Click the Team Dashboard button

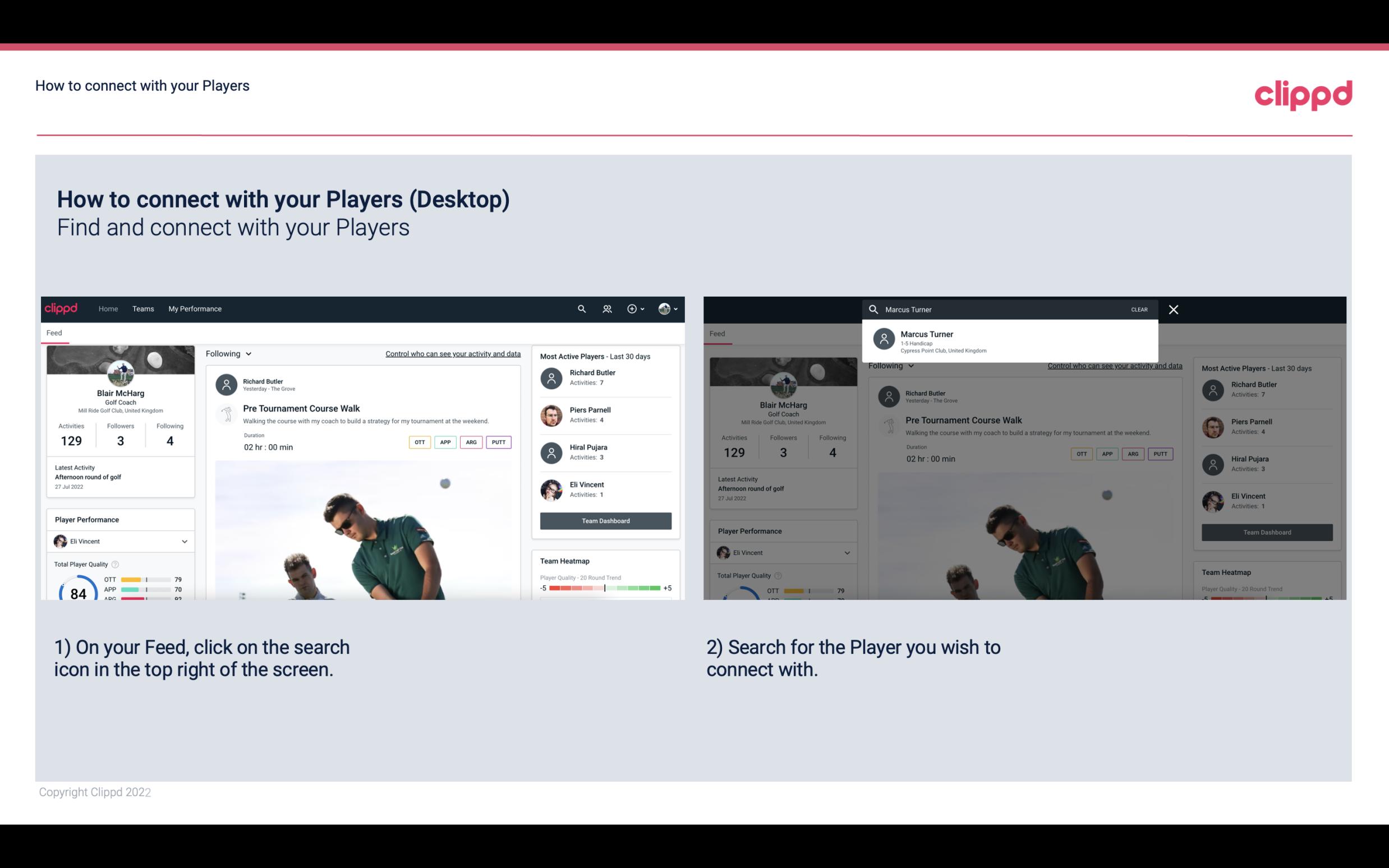[605, 520]
